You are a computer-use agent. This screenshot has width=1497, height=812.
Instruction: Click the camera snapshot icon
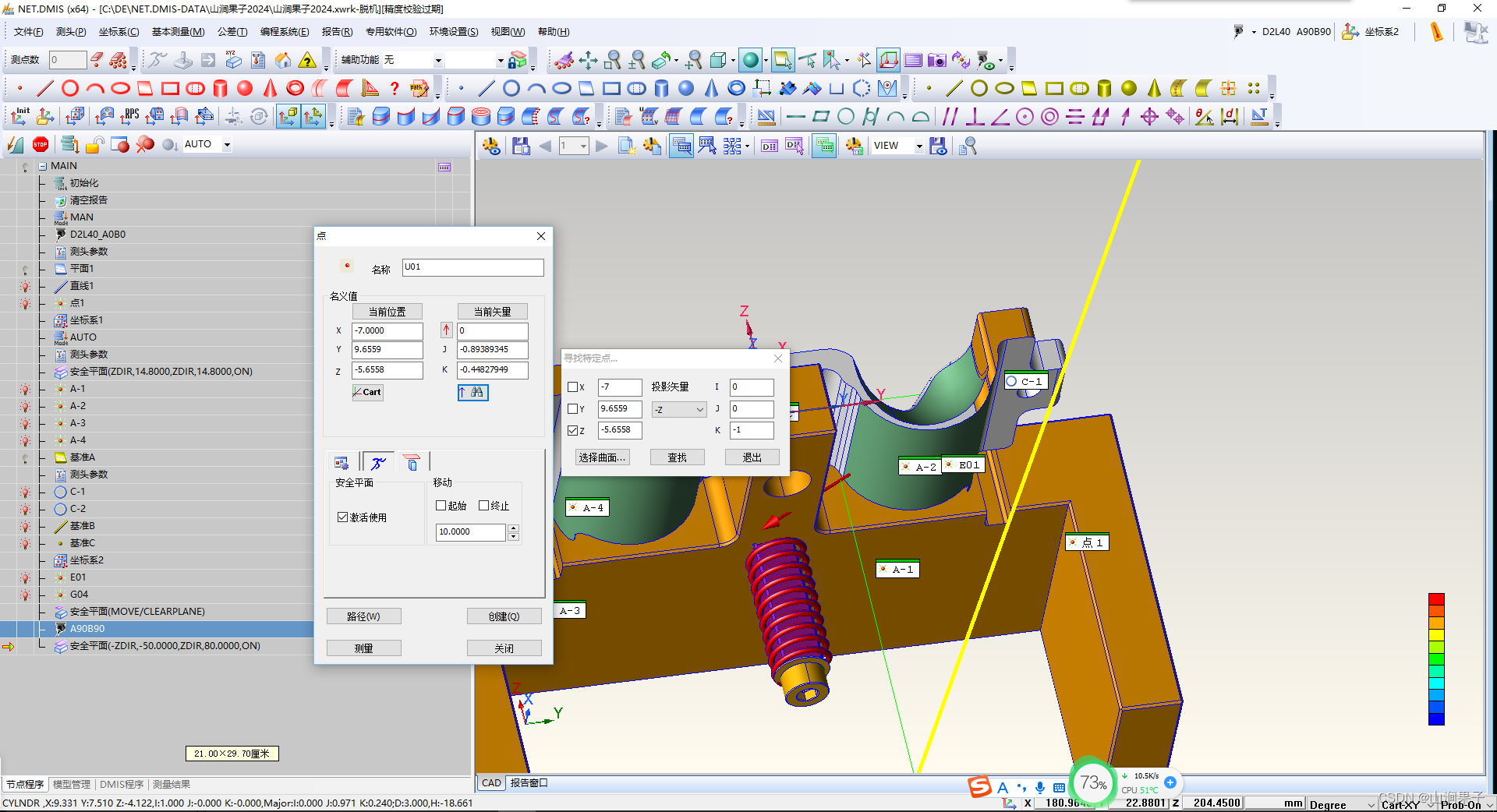[937, 60]
